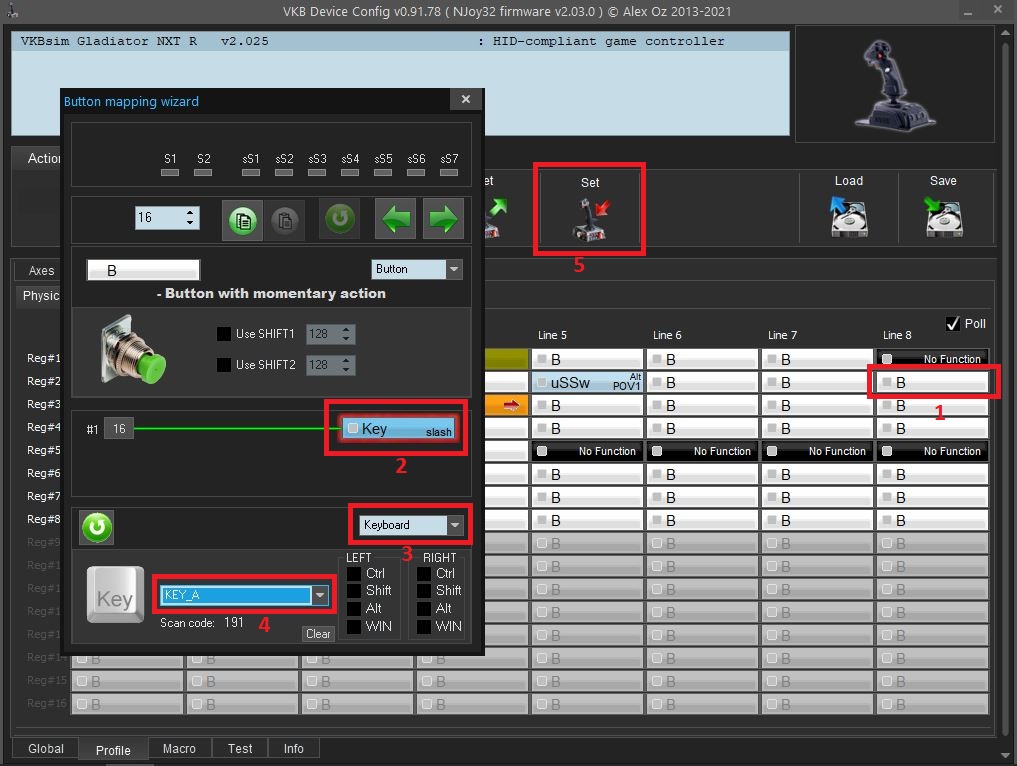Check RIGHT Ctrl modifier

424,573
